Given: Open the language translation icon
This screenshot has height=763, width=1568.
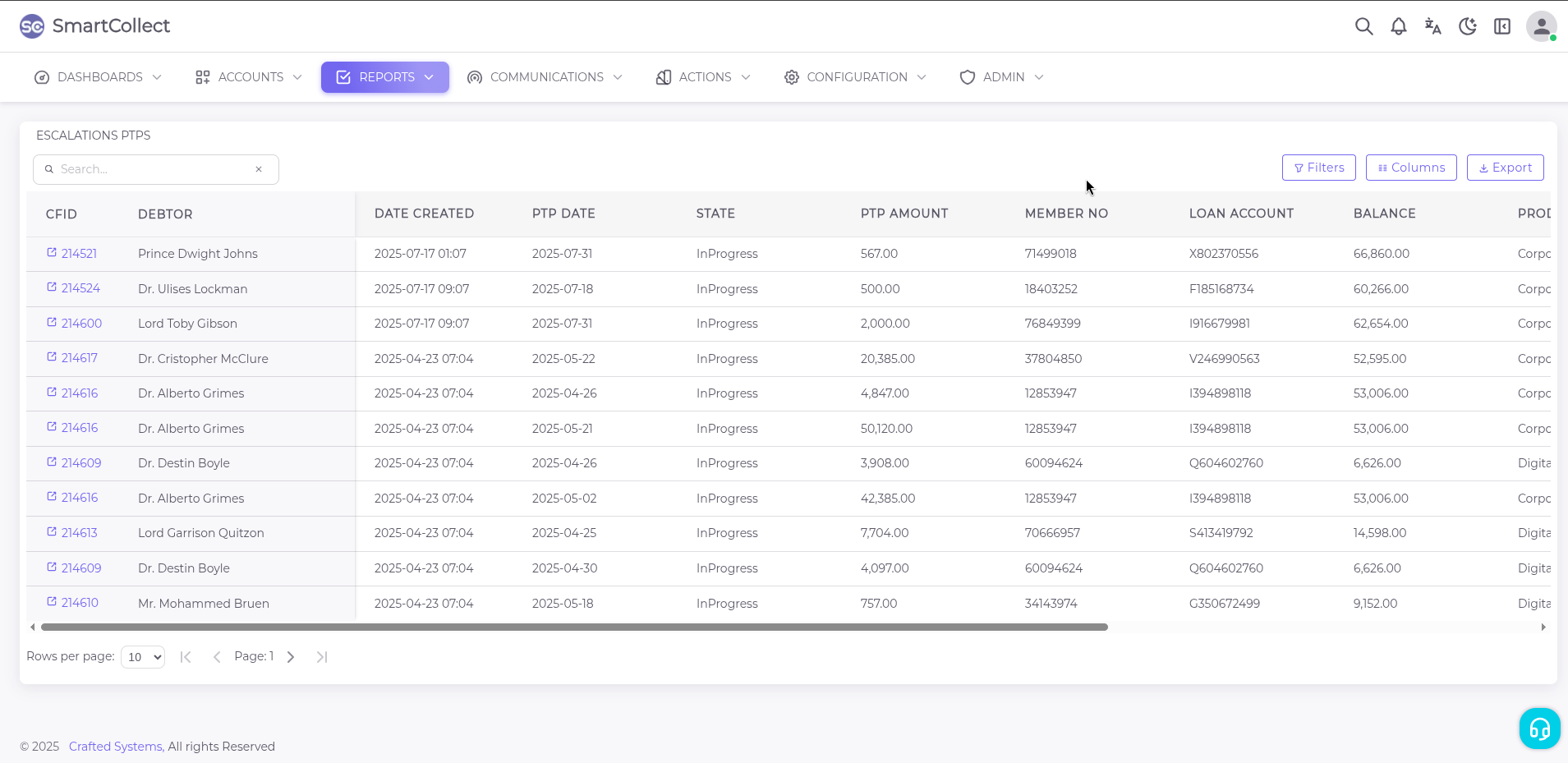Looking at the screenshot, I should tap(1432, 26).
